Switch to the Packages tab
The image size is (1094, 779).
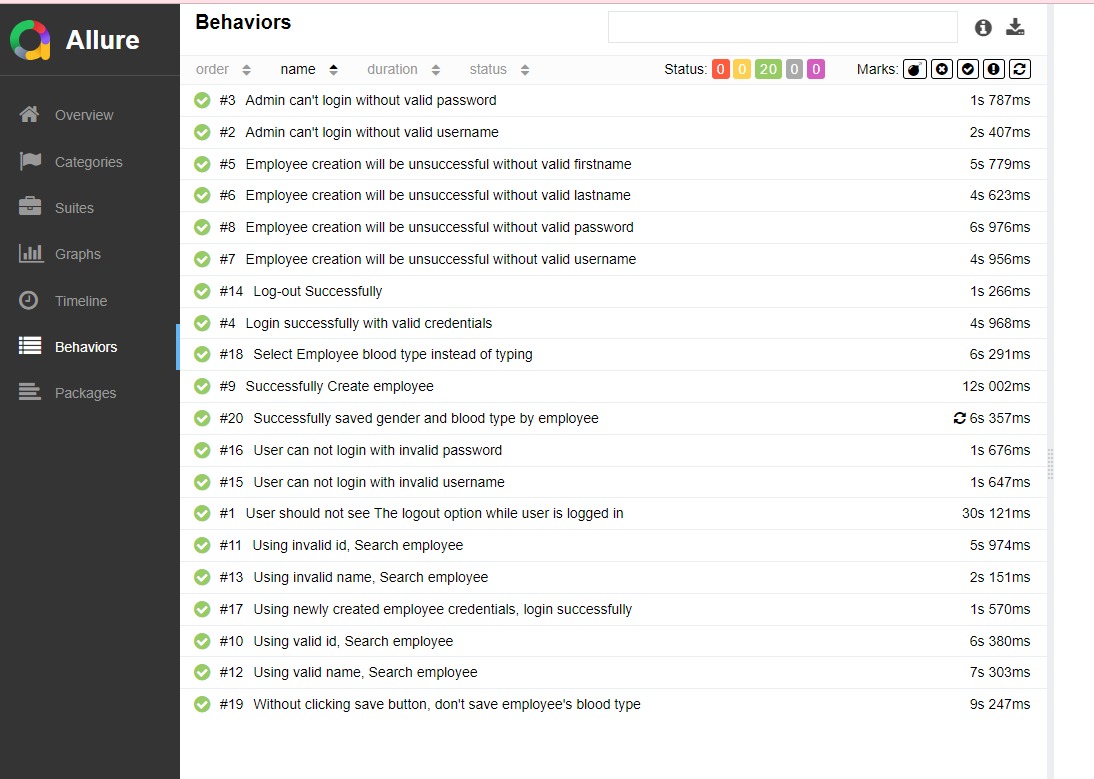click(85, 393)
